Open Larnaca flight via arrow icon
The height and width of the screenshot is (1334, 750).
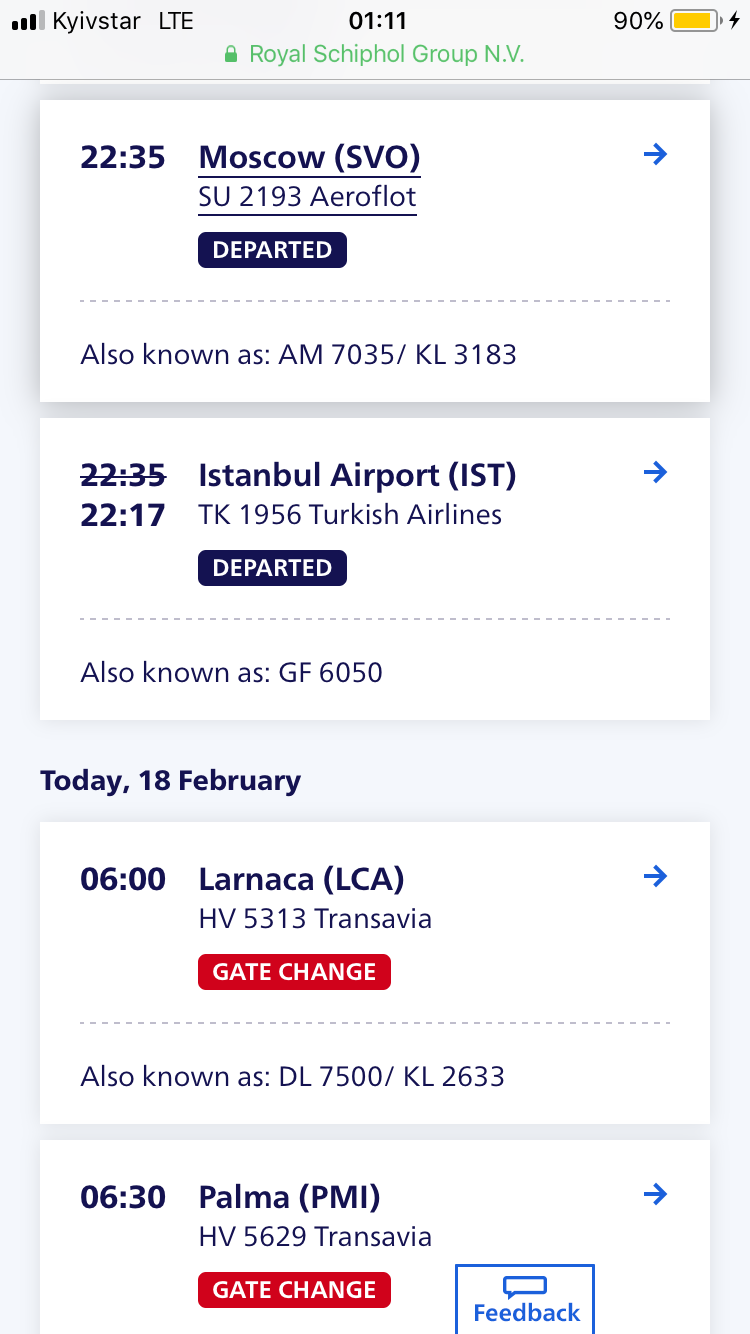(655, 876)
